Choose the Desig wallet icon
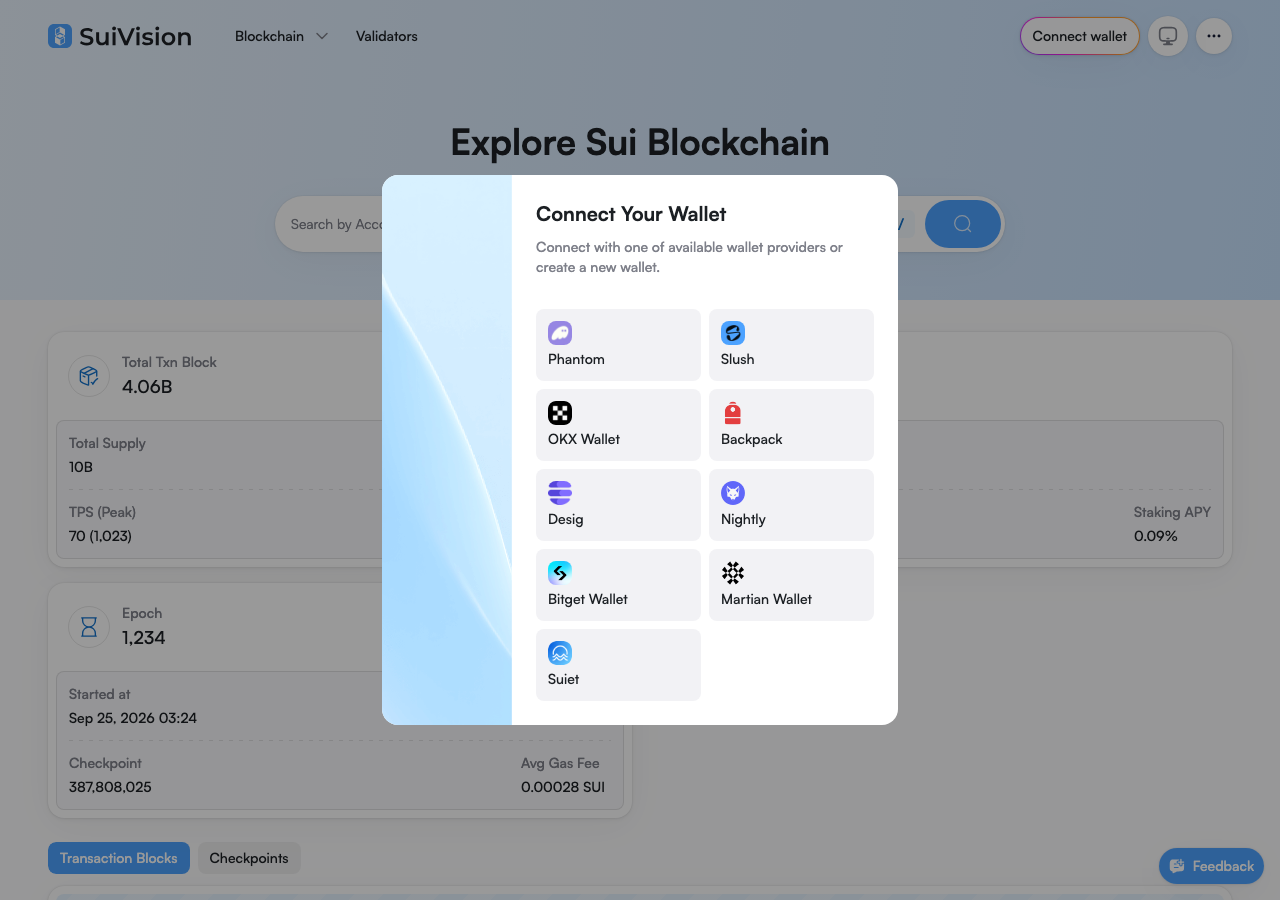The image size is (1280, 900). 560,493
